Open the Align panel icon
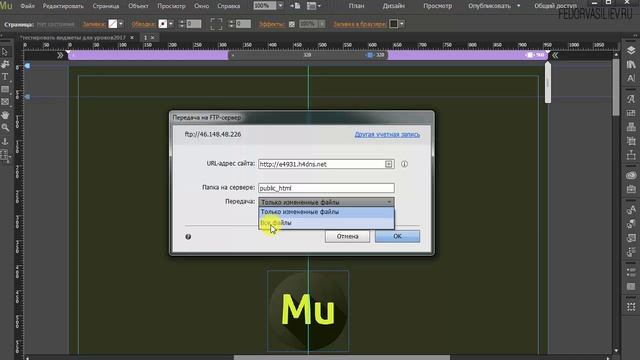 tap(631, 127)
